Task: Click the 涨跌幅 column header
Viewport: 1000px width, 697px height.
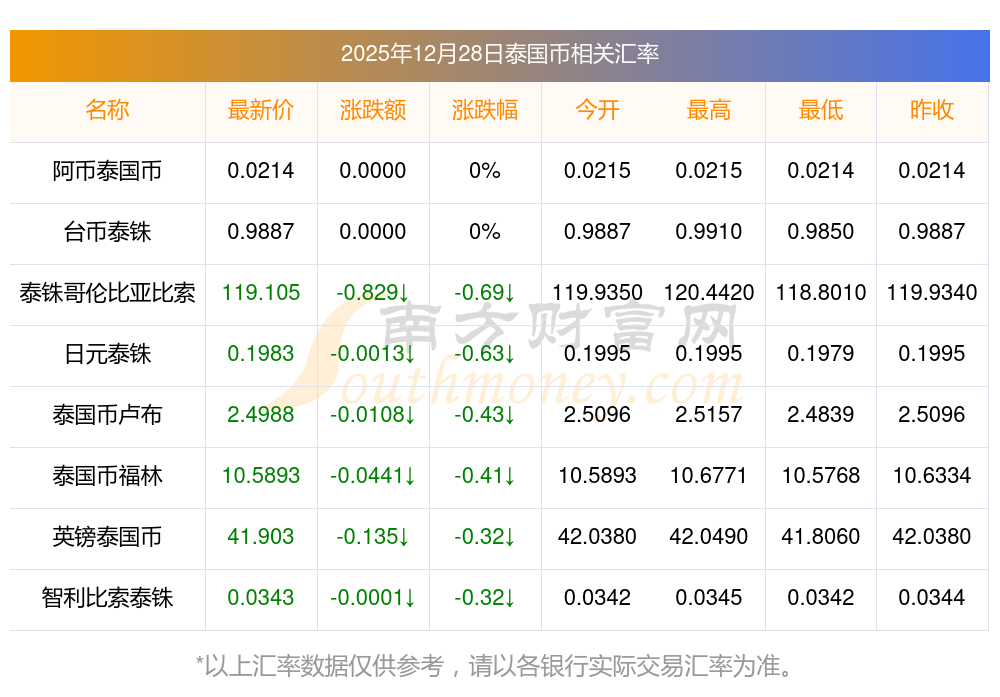Action: (x=485, y=110)
